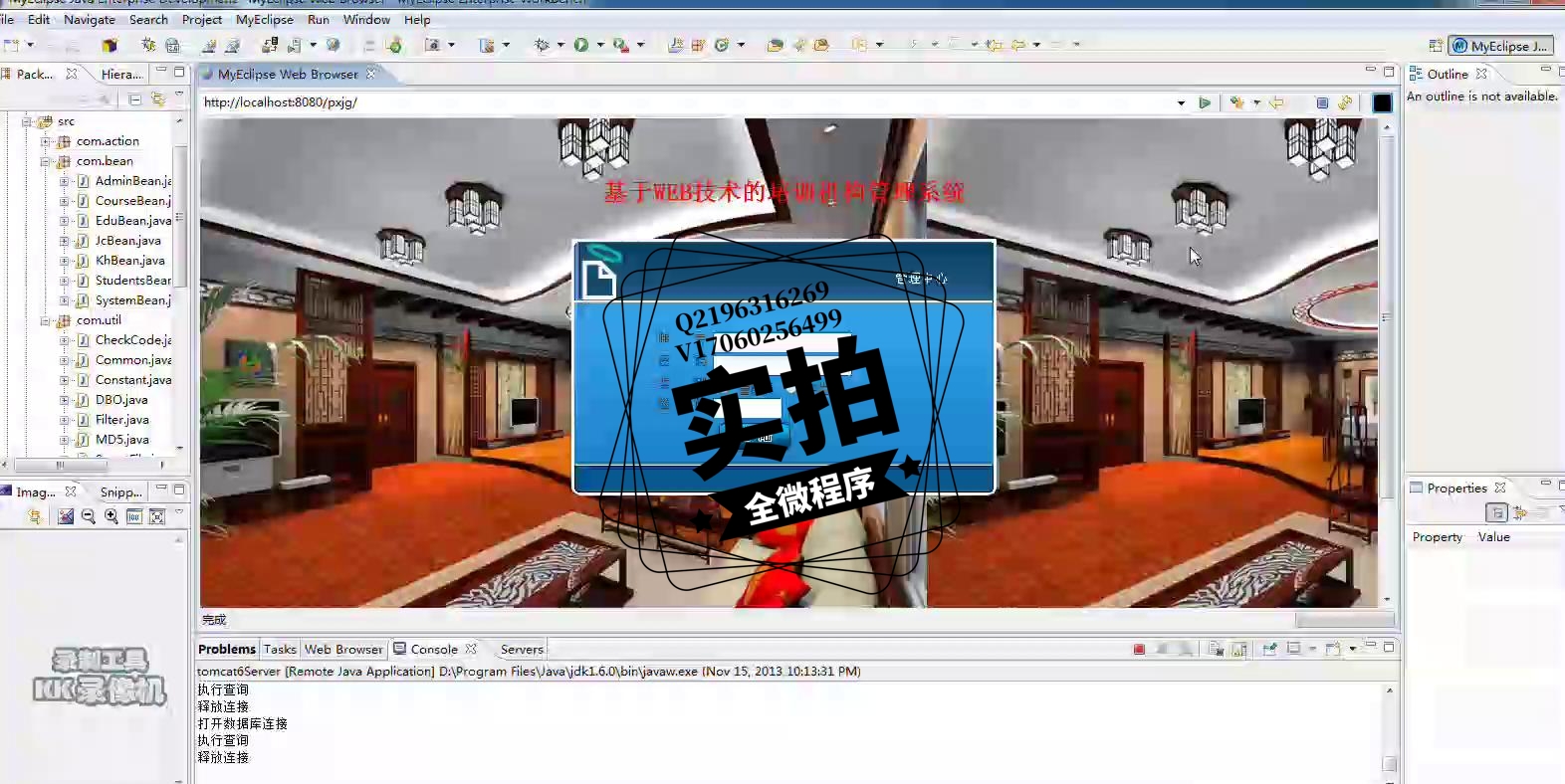
Task: Select Filter.java in the tree
Action: pos(121,420)
